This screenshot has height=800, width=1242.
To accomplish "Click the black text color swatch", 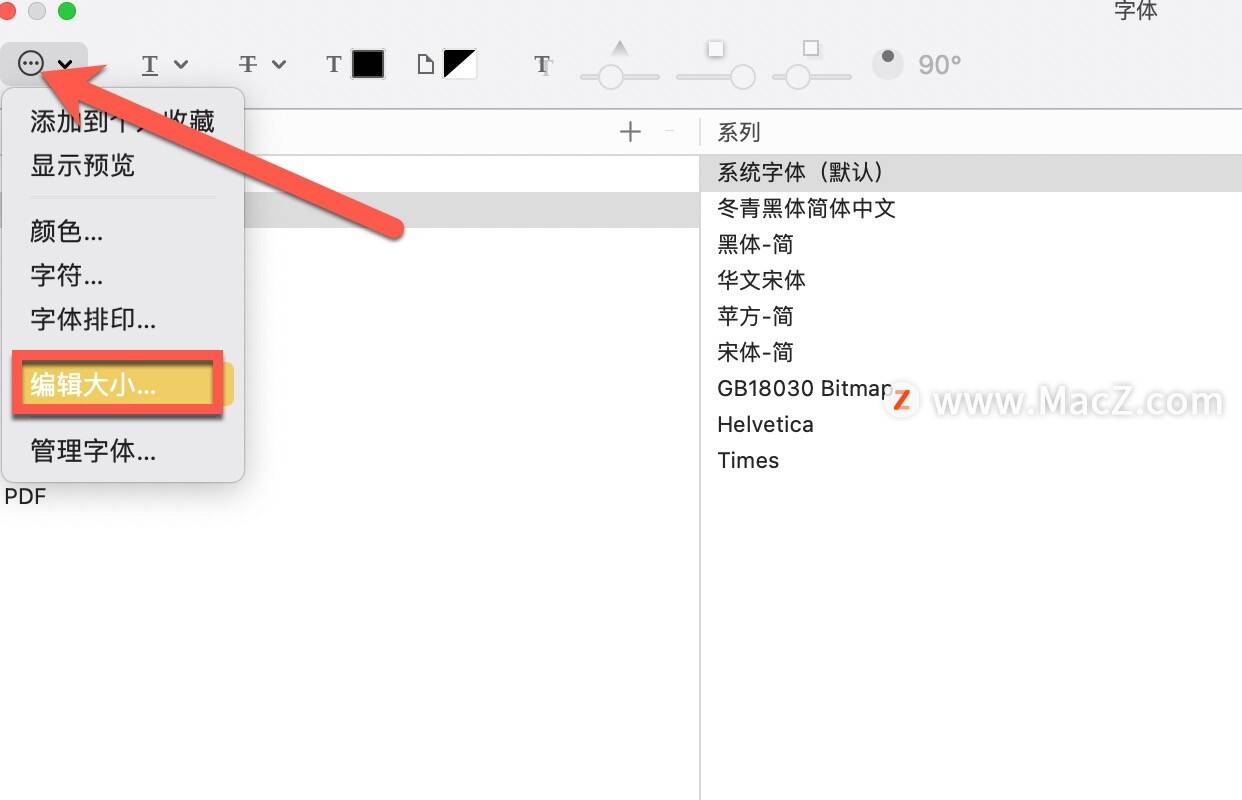I will (x=367, y=65).
